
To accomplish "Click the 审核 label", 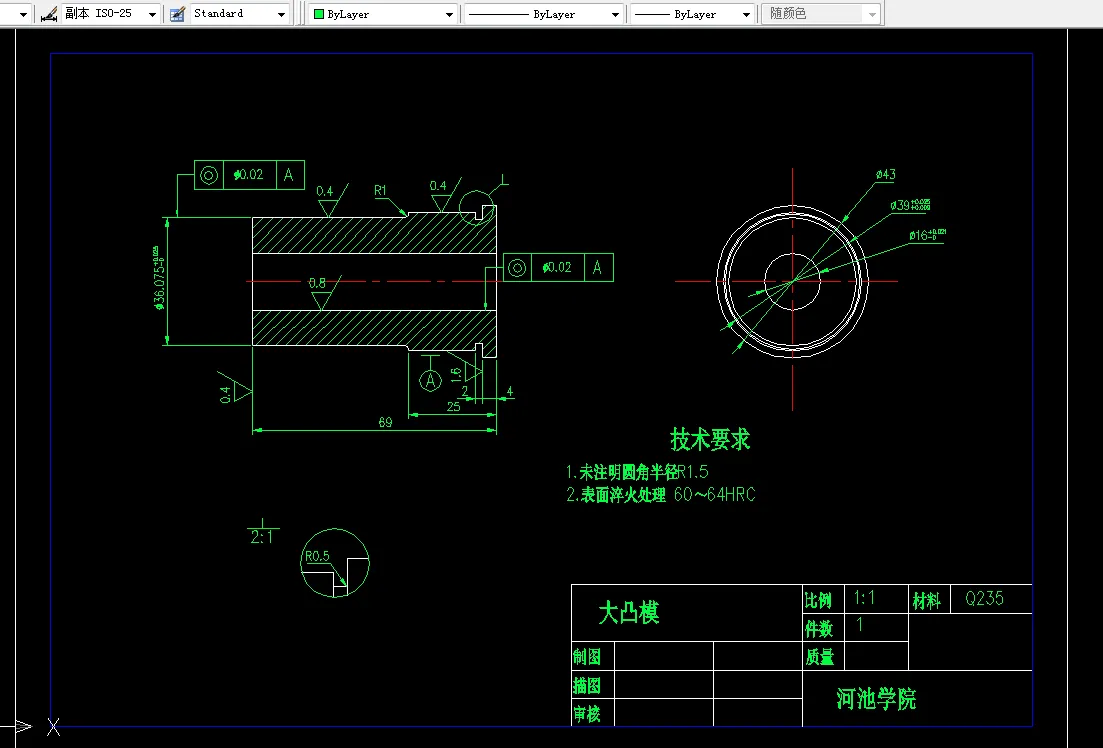I will 587,714.
